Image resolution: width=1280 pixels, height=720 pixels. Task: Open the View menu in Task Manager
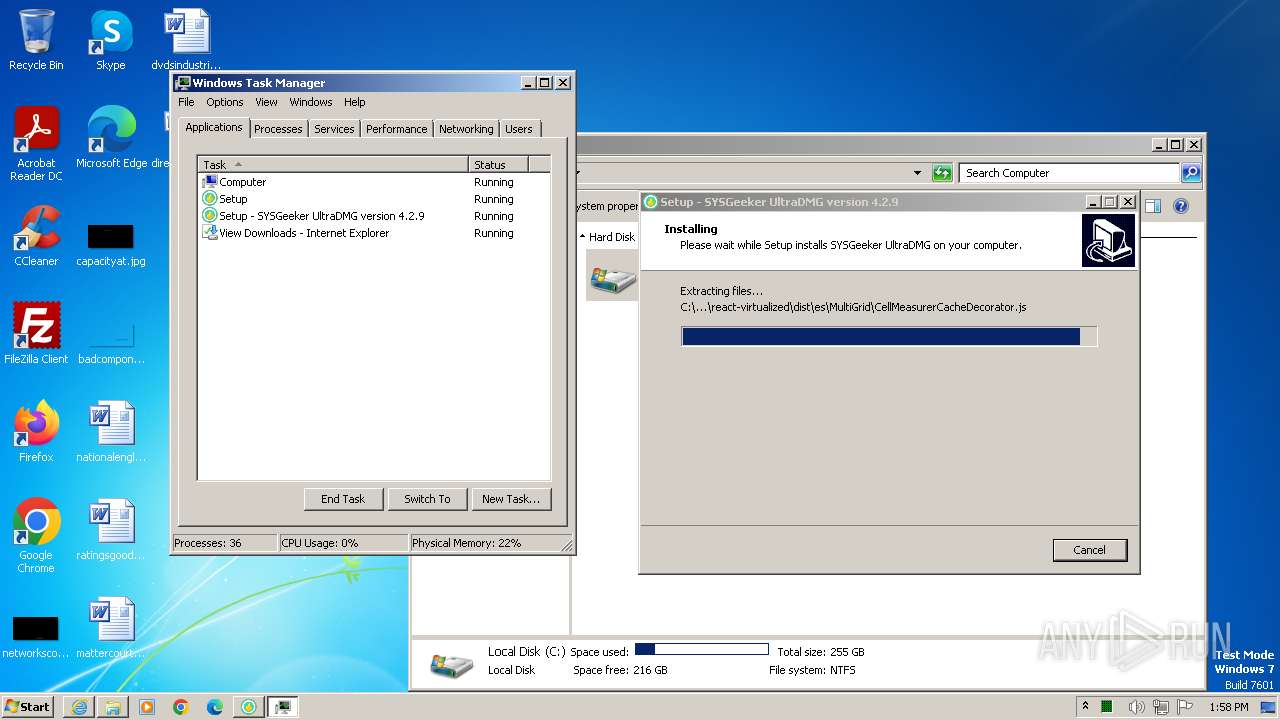tap(266, 102)
